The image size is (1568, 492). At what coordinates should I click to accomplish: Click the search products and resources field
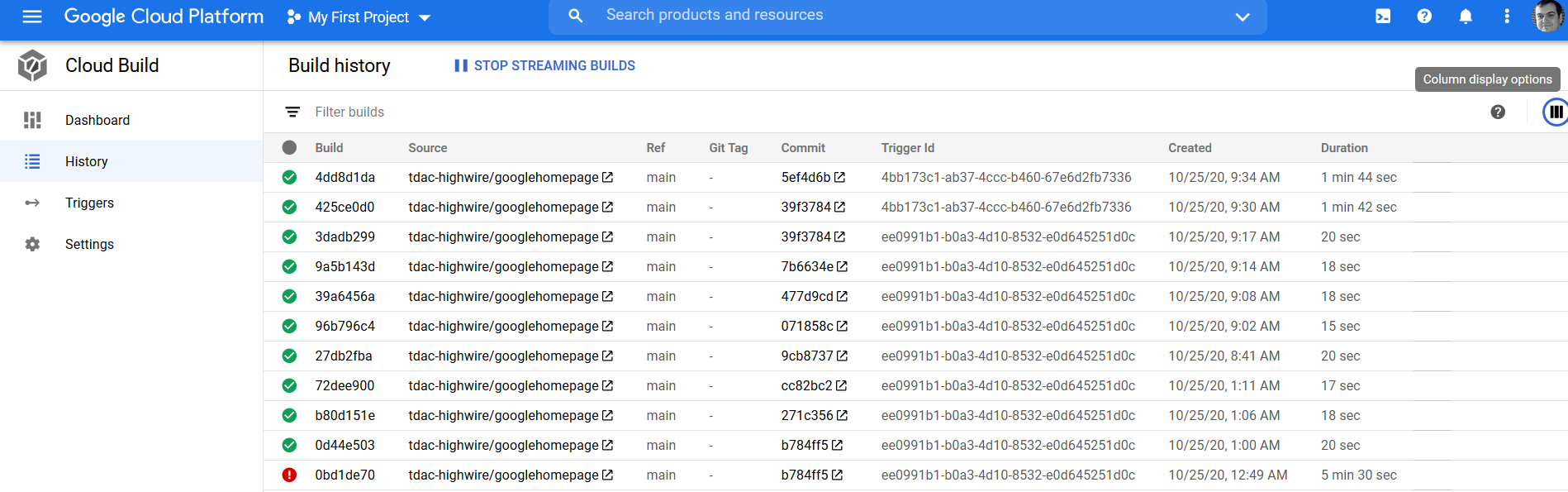[907, 16]
